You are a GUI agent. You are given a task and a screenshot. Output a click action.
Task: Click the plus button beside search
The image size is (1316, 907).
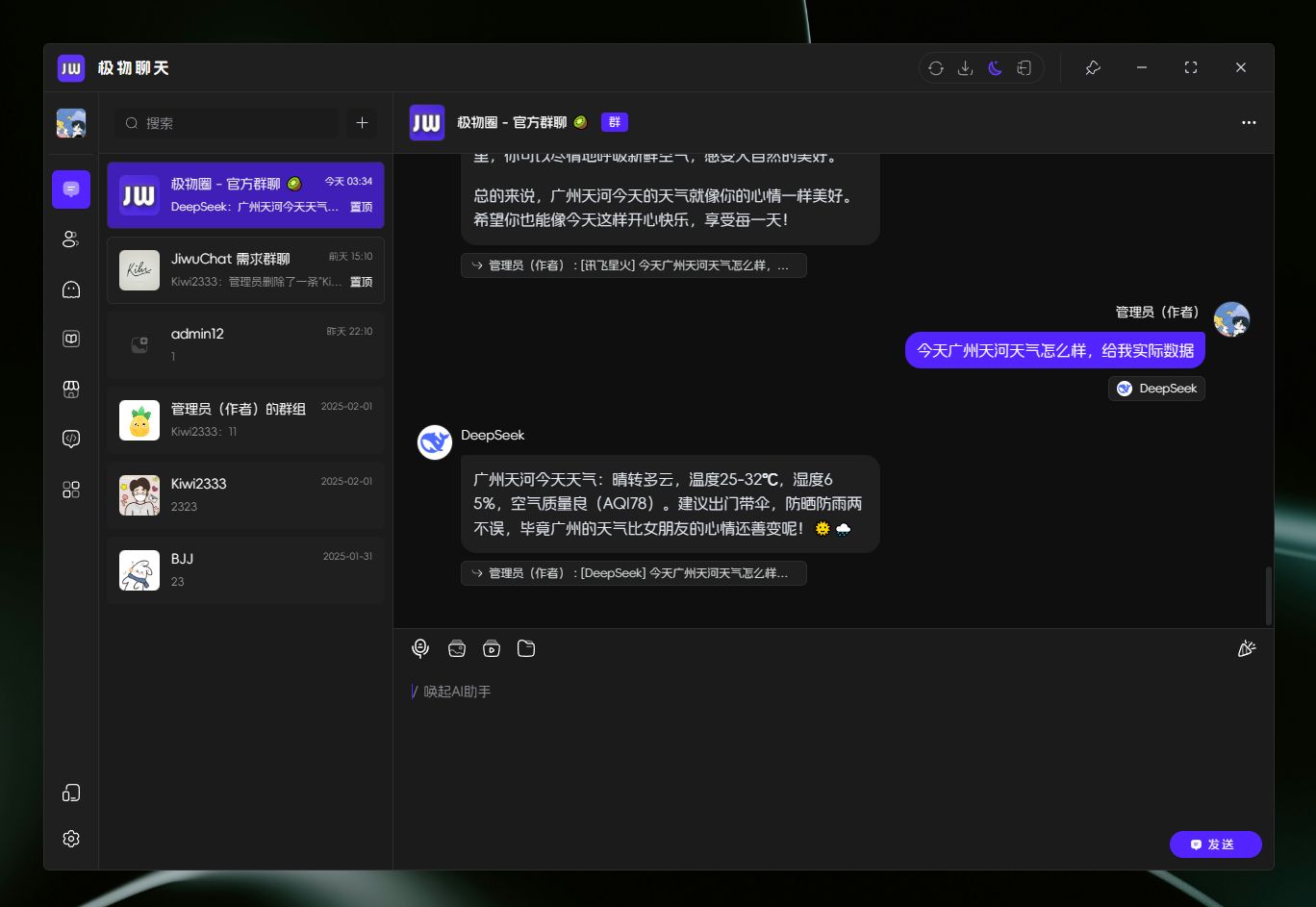tap(363, 123)
